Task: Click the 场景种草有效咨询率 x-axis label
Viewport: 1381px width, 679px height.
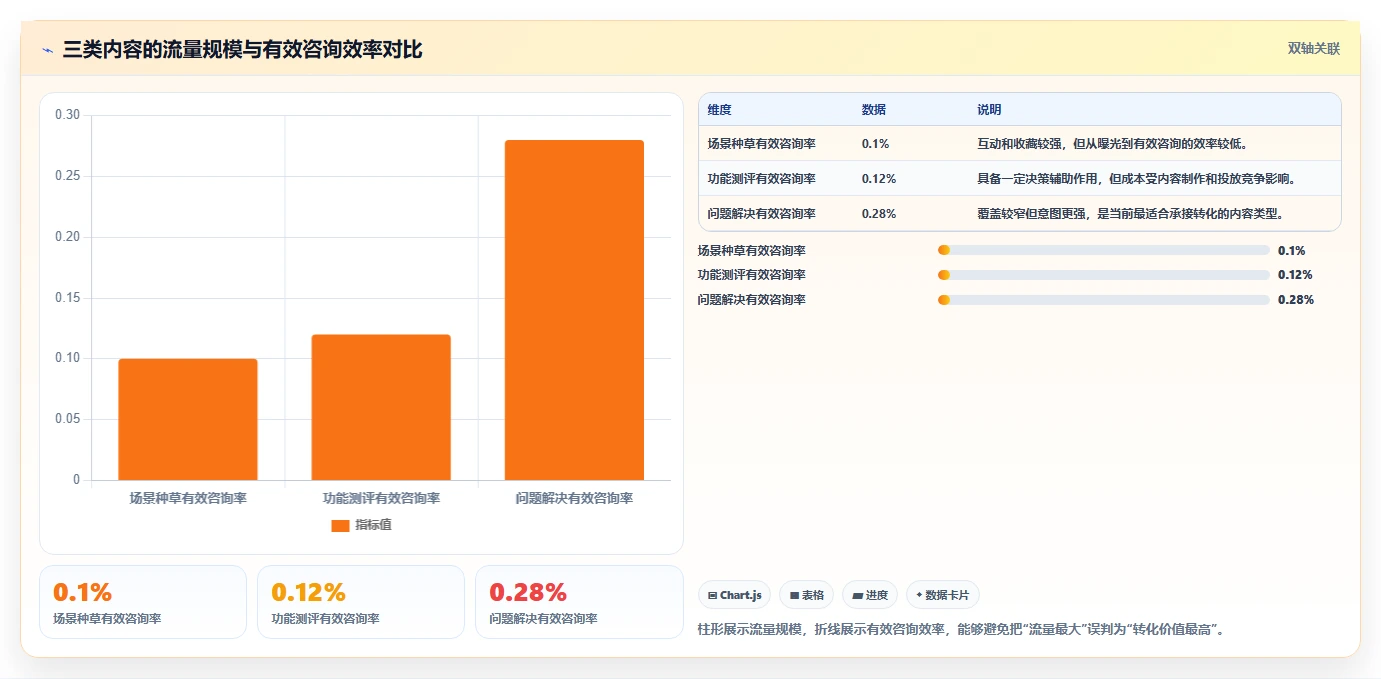Action: (x=188, y=498)
